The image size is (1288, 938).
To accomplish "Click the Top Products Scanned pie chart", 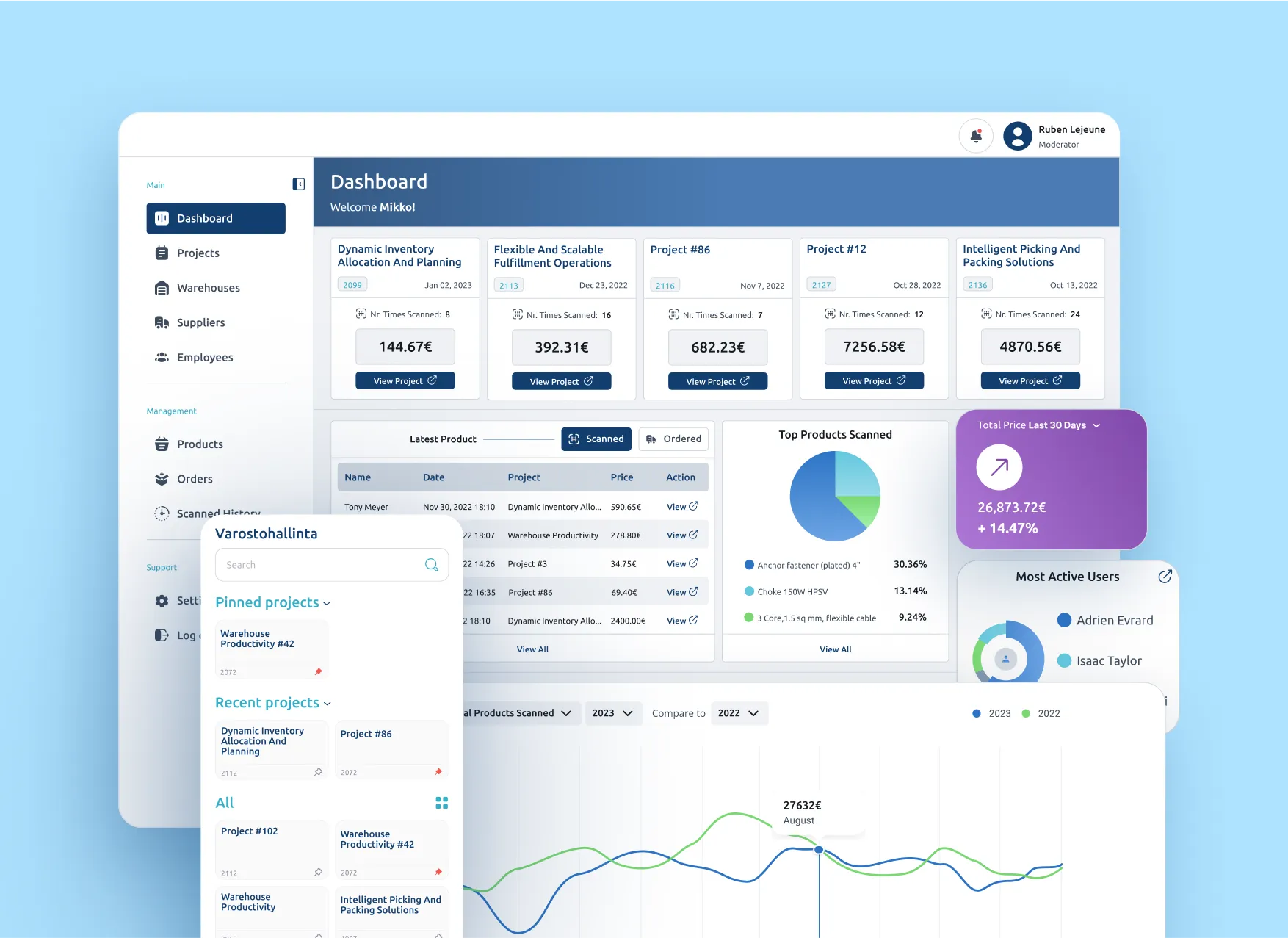I will [x=835, y=496].
